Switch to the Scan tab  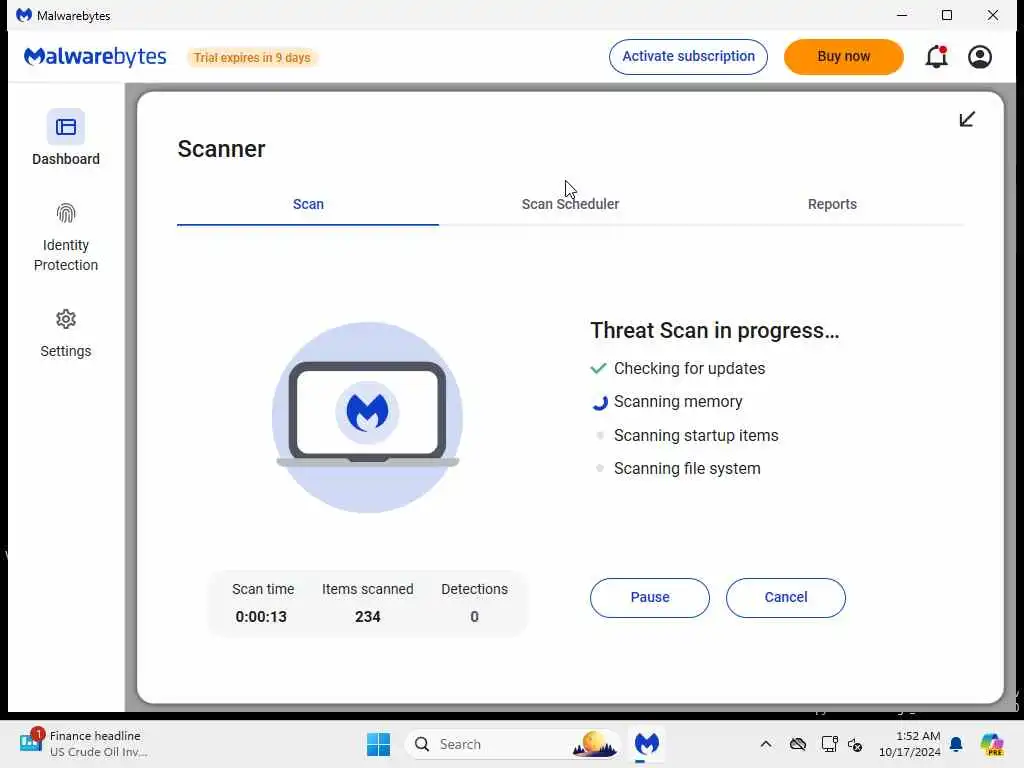point(308,204)
